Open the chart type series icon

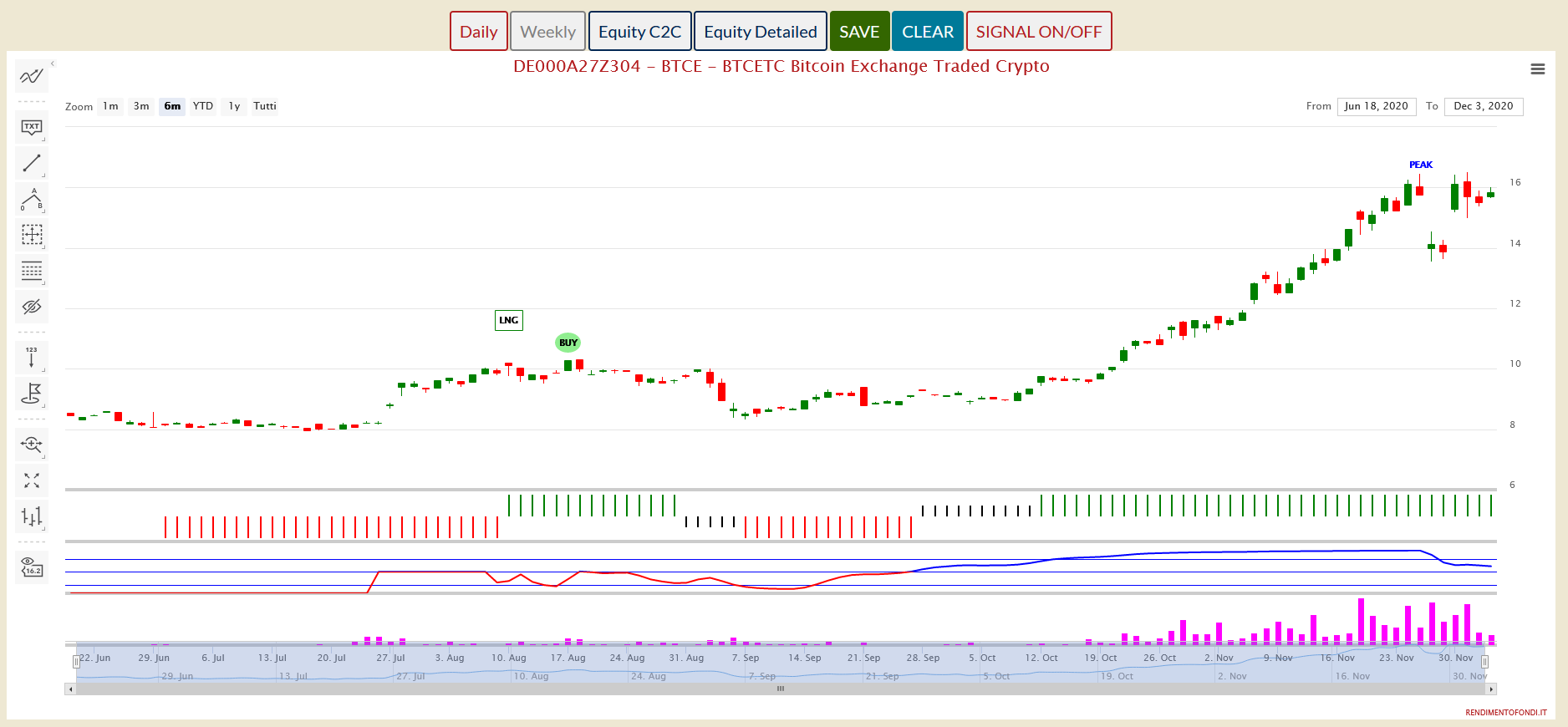32,516
